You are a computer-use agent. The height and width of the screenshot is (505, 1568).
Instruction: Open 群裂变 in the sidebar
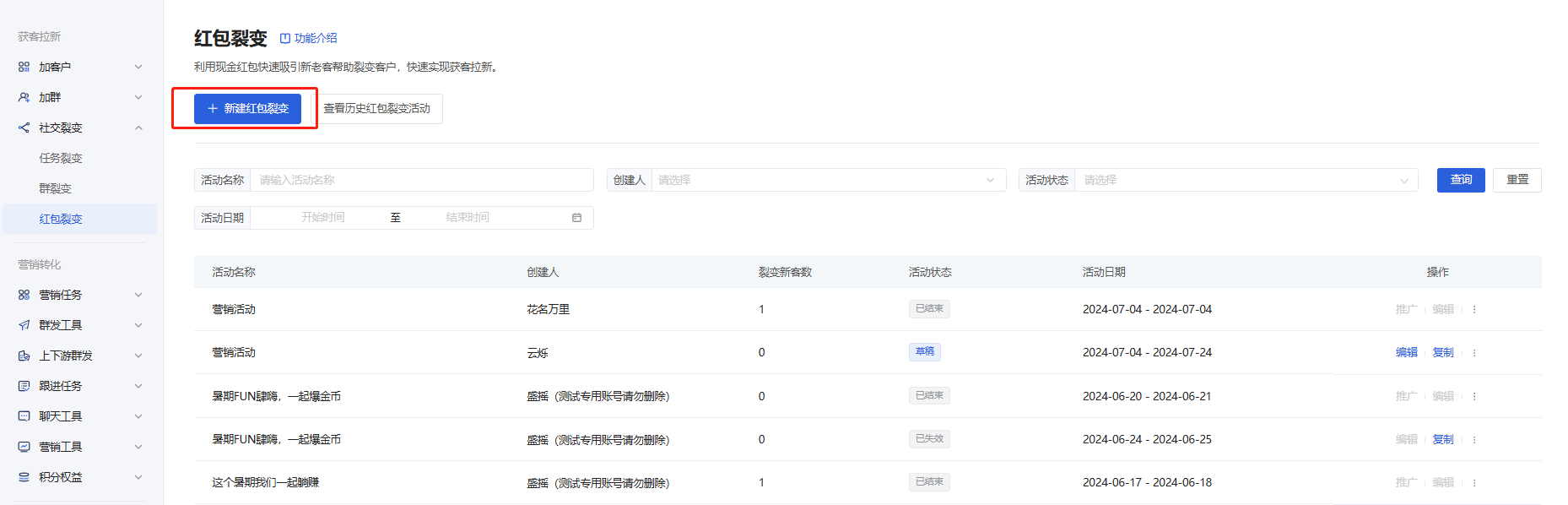(x=55, y=188)
